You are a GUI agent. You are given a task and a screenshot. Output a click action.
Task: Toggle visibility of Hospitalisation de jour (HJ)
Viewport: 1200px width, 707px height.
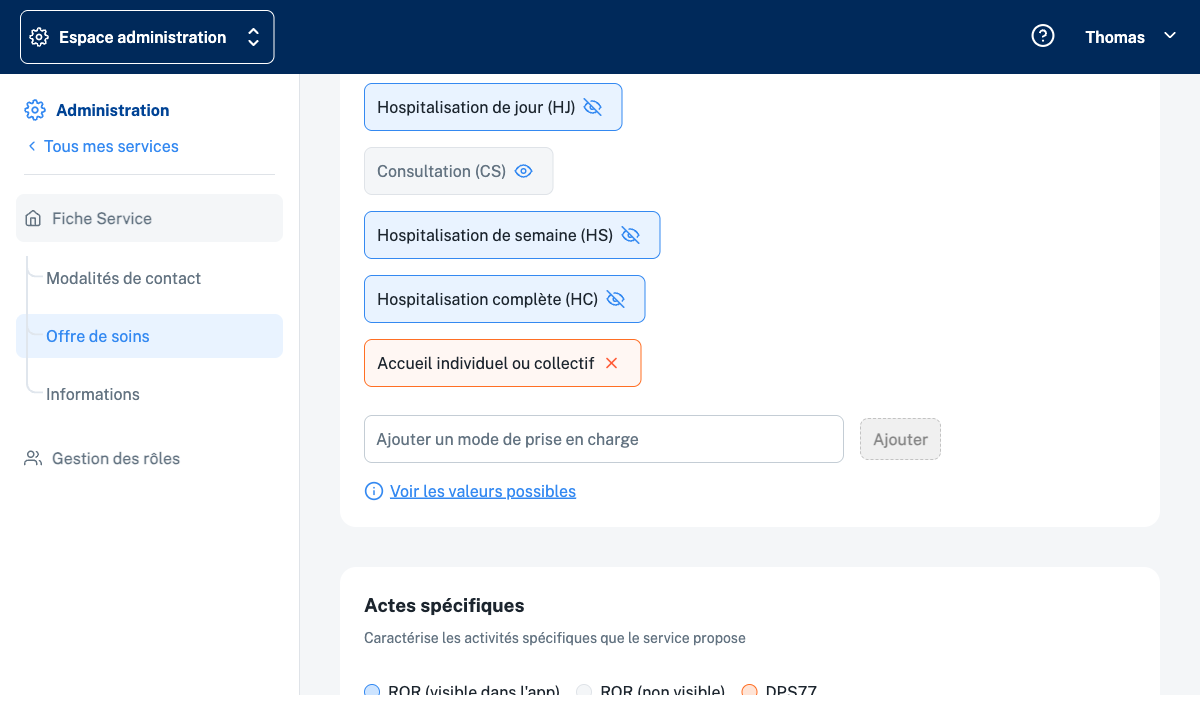[x=593, y=107]
